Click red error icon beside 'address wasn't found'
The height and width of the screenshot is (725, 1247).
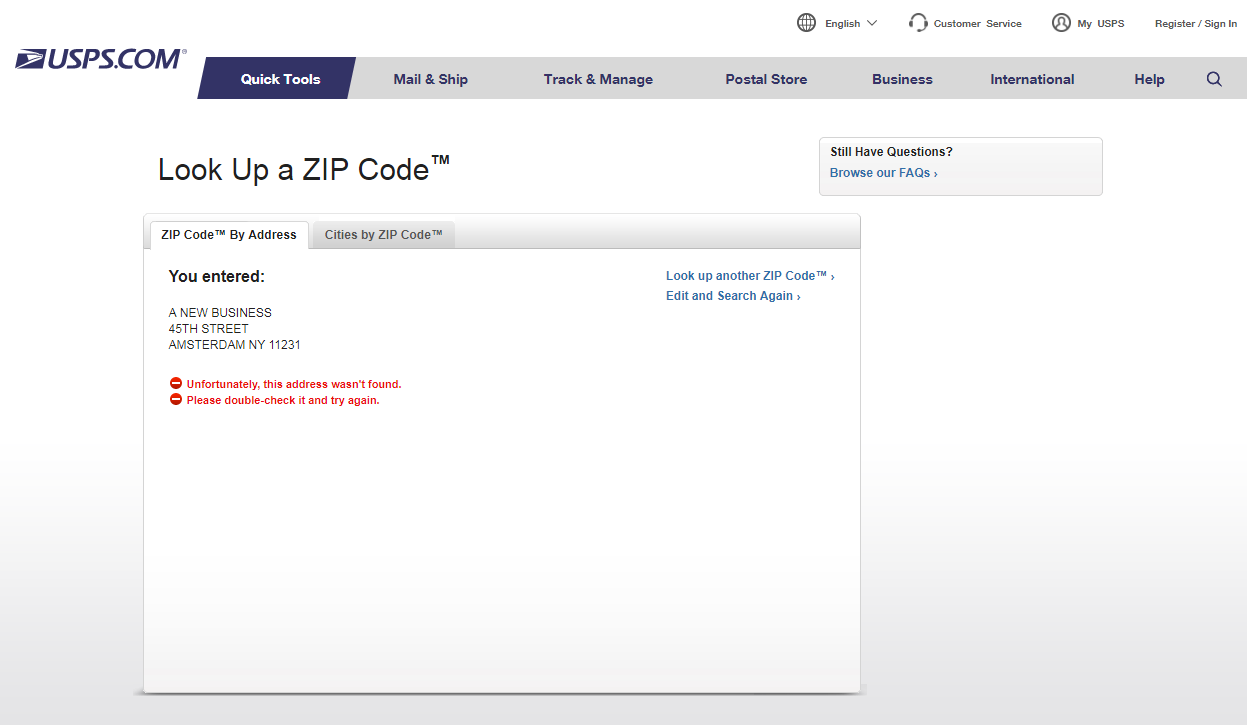176,383
